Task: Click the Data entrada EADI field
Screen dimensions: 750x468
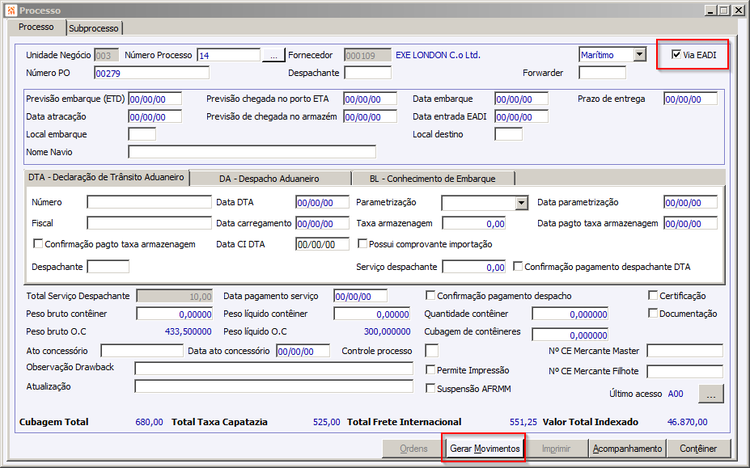Action: tap(521, 117)
